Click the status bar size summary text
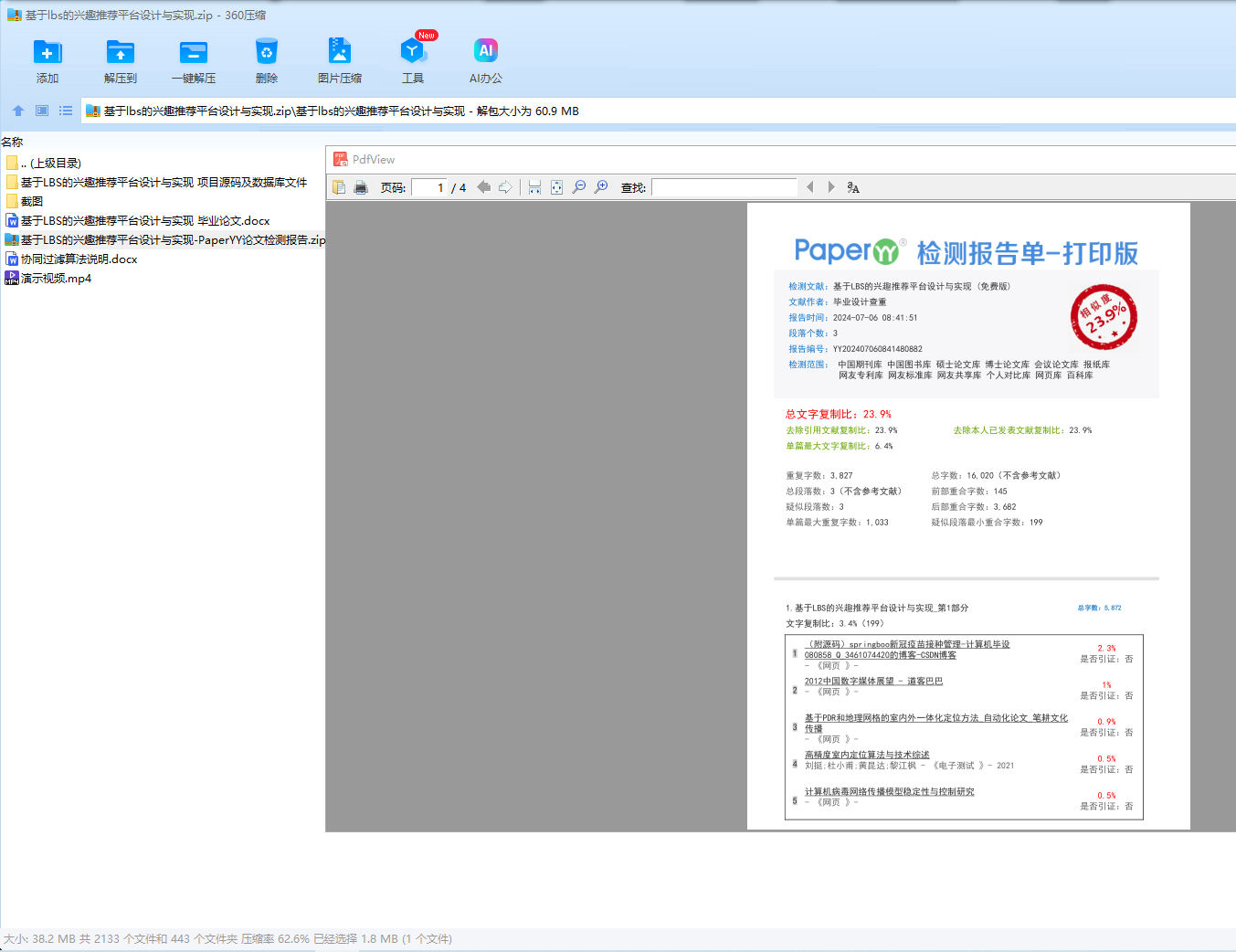This screenshot has height=952, width=1236. [x=228, y=939]
